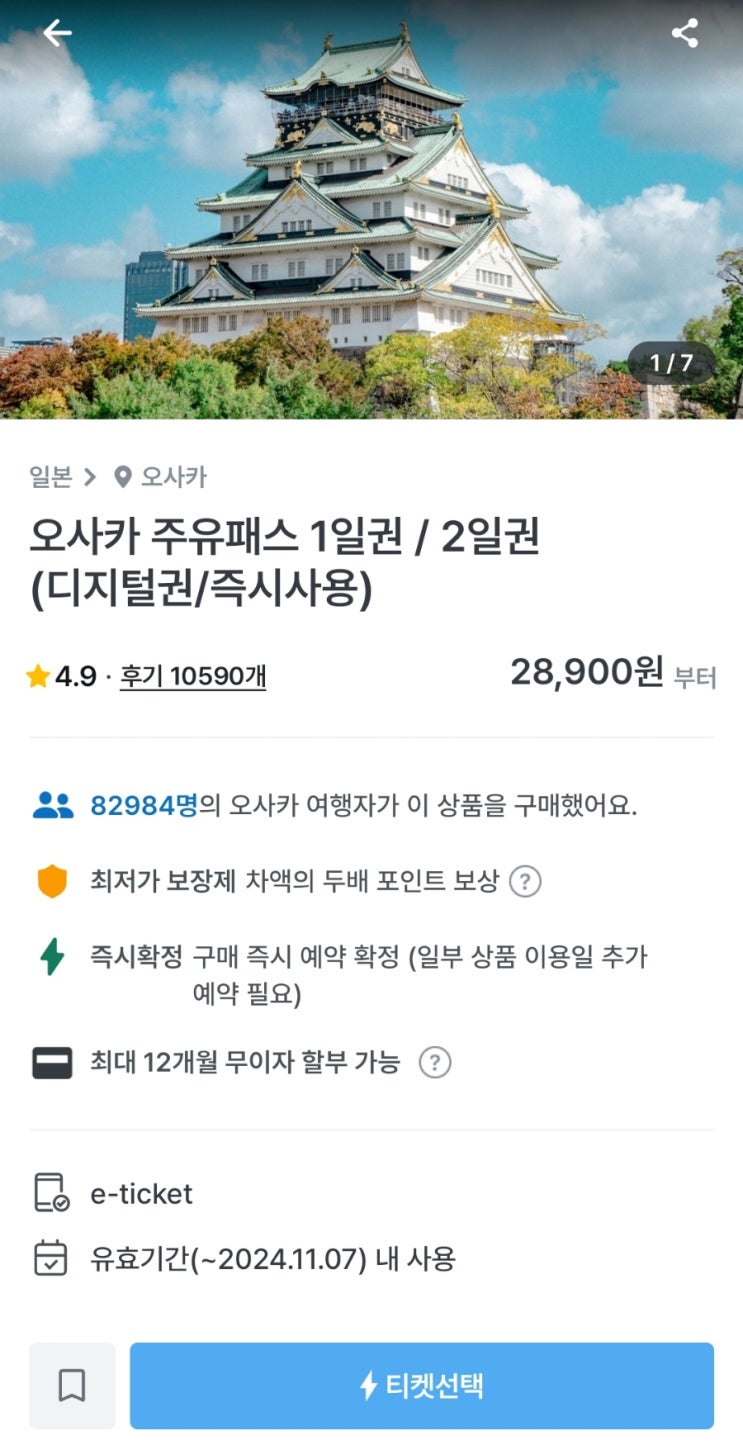The height and width of the screenshot is (1445, 743).
Task: Tap the orange shield guarantee icon
Action: pyautogui.click(x=52, y=882)
